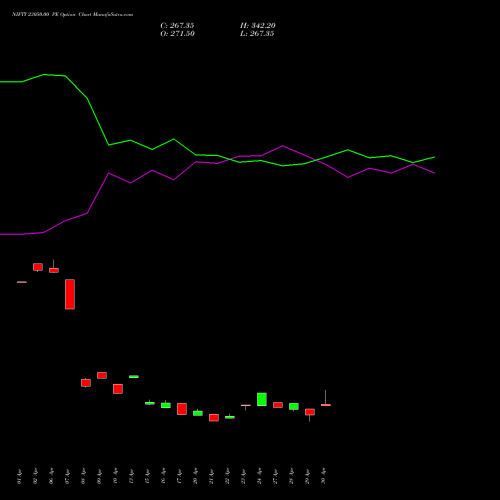The width and height of the screenshot is (500, 500).
Task: Click the 07 Apr date label
Action: (67, 477)
